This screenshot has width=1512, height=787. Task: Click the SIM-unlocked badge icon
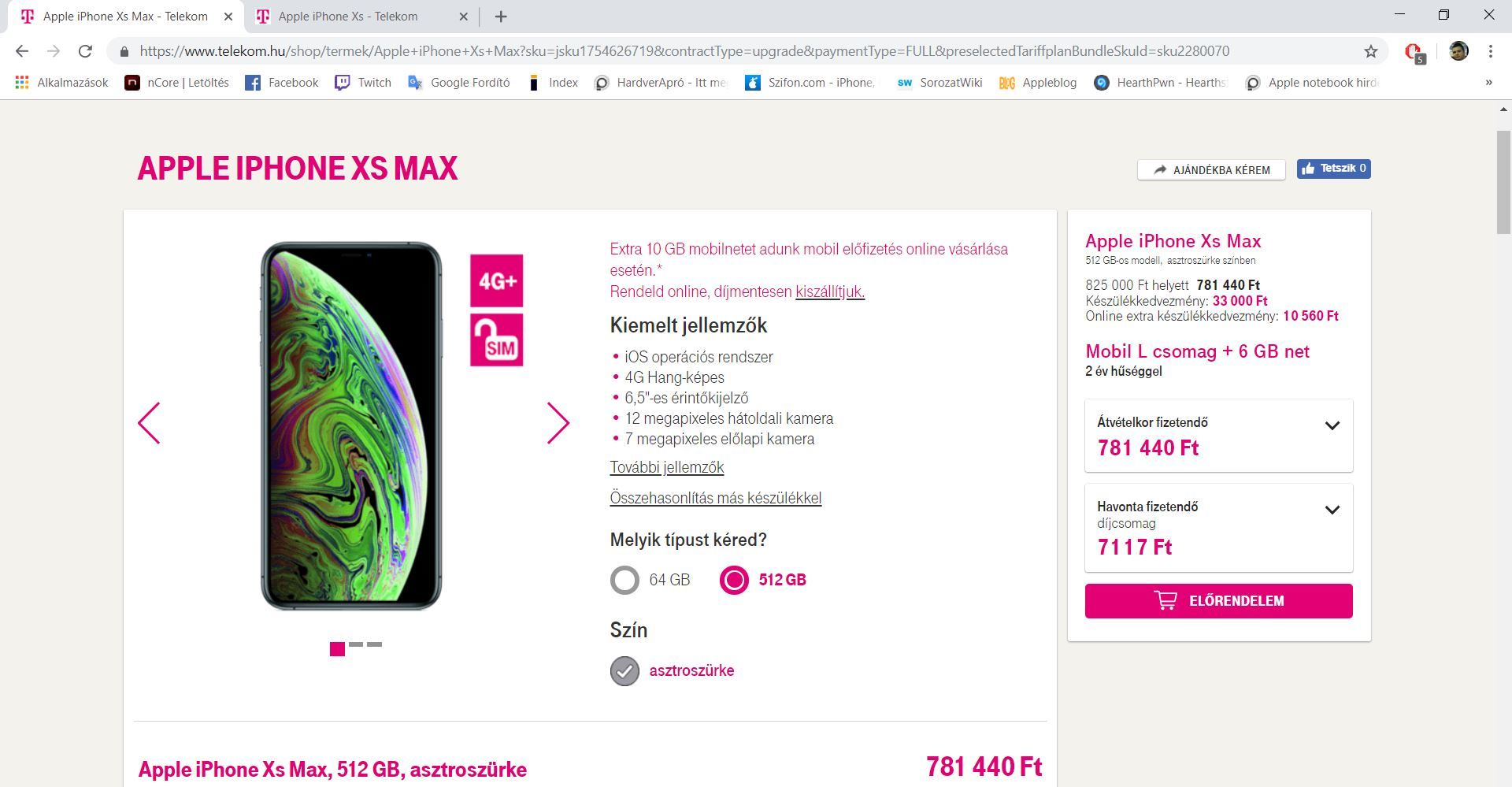[497, 340]
